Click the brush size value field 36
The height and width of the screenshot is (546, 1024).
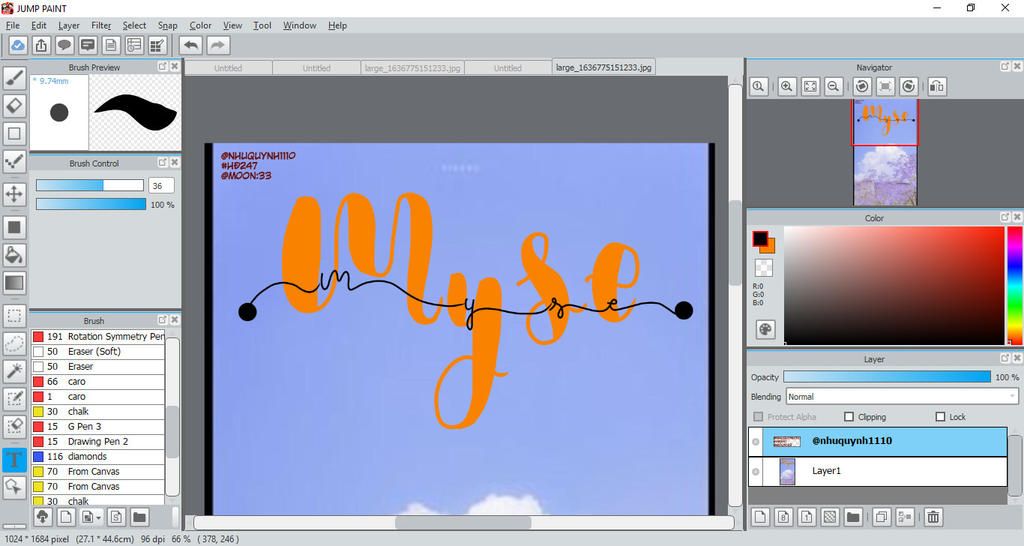tap(161, 185)
